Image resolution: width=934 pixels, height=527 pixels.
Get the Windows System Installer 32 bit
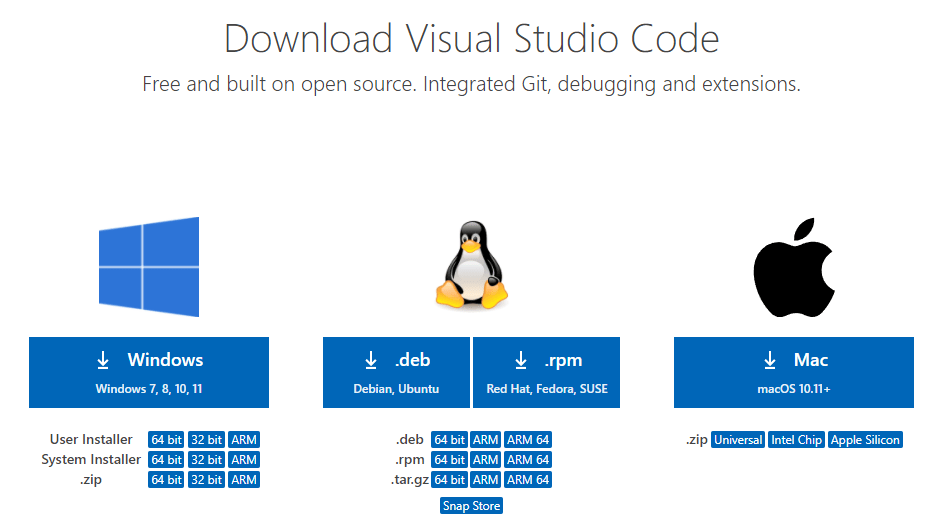click(x=207, y=460)
